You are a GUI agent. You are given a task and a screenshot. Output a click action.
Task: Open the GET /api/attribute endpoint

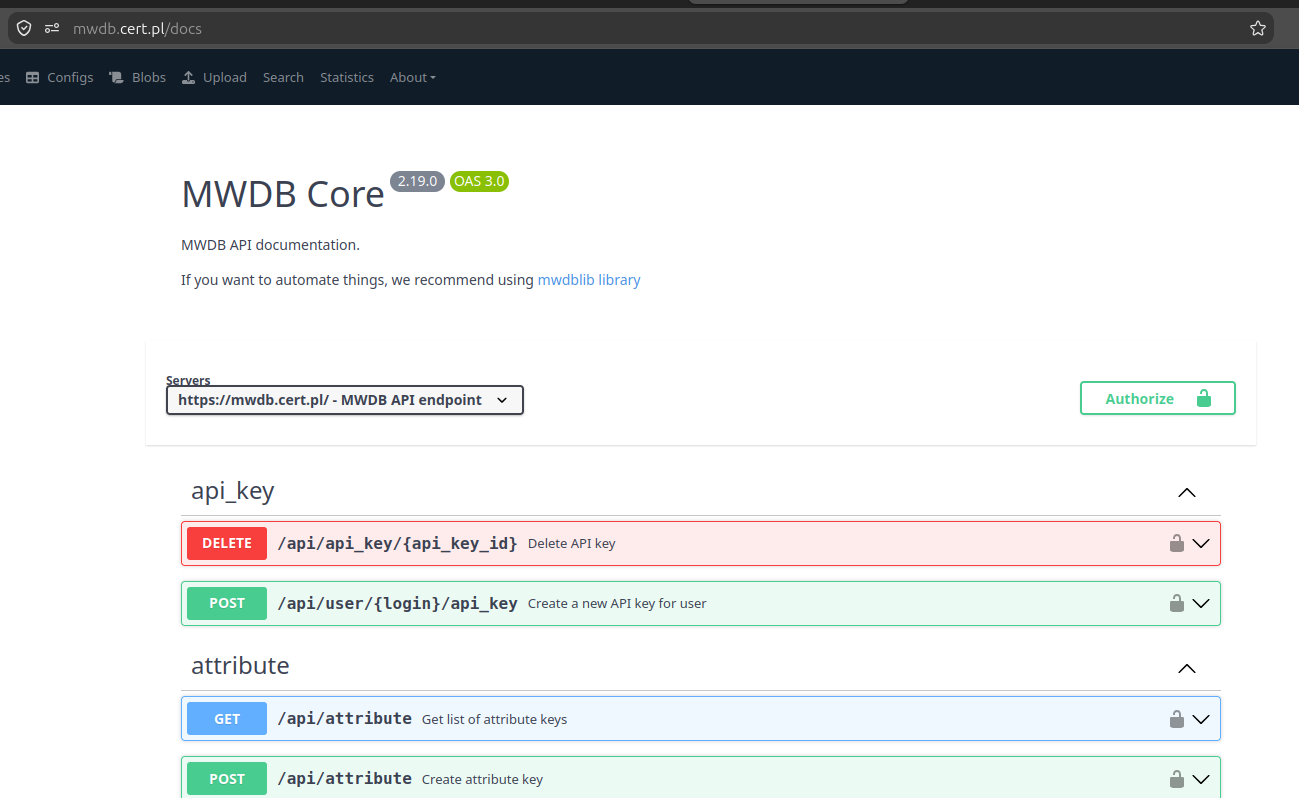701,718
